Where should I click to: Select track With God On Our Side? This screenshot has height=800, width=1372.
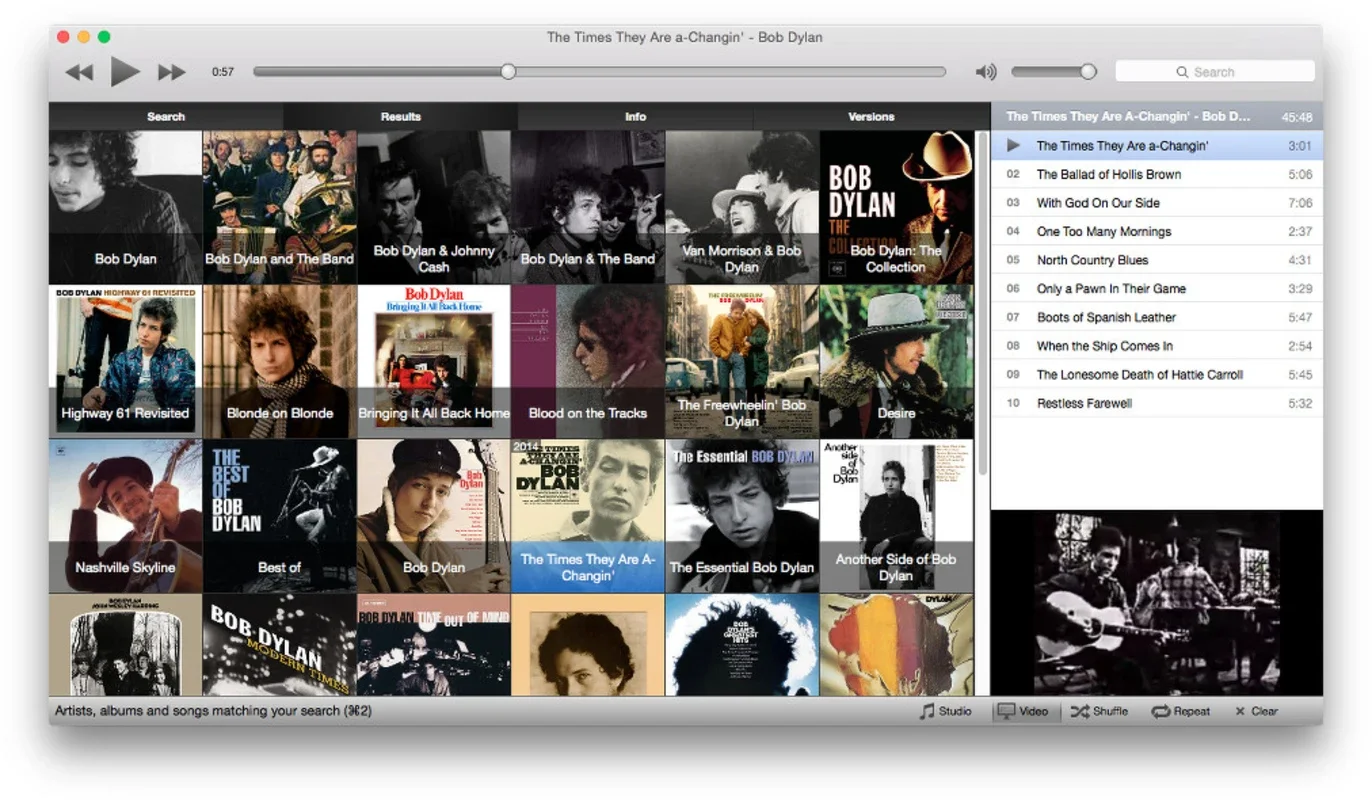pos(1156,203)
